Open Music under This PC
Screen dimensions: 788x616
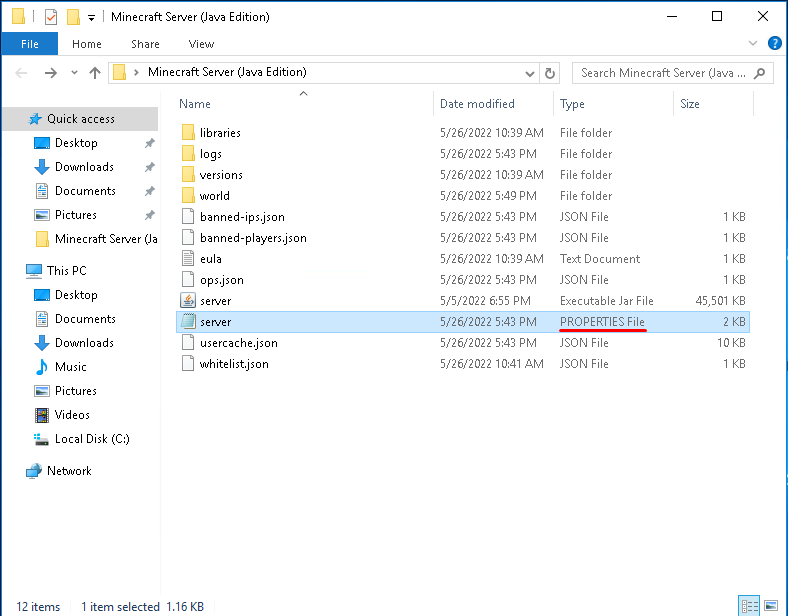click(70, 367)
